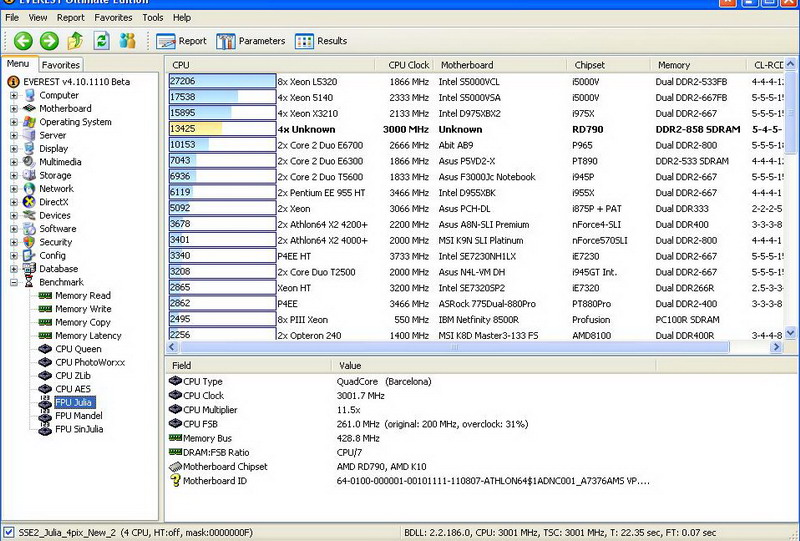Open the Report menu
Viewport: 800px width, 541px height.
[x=70, y=17]
